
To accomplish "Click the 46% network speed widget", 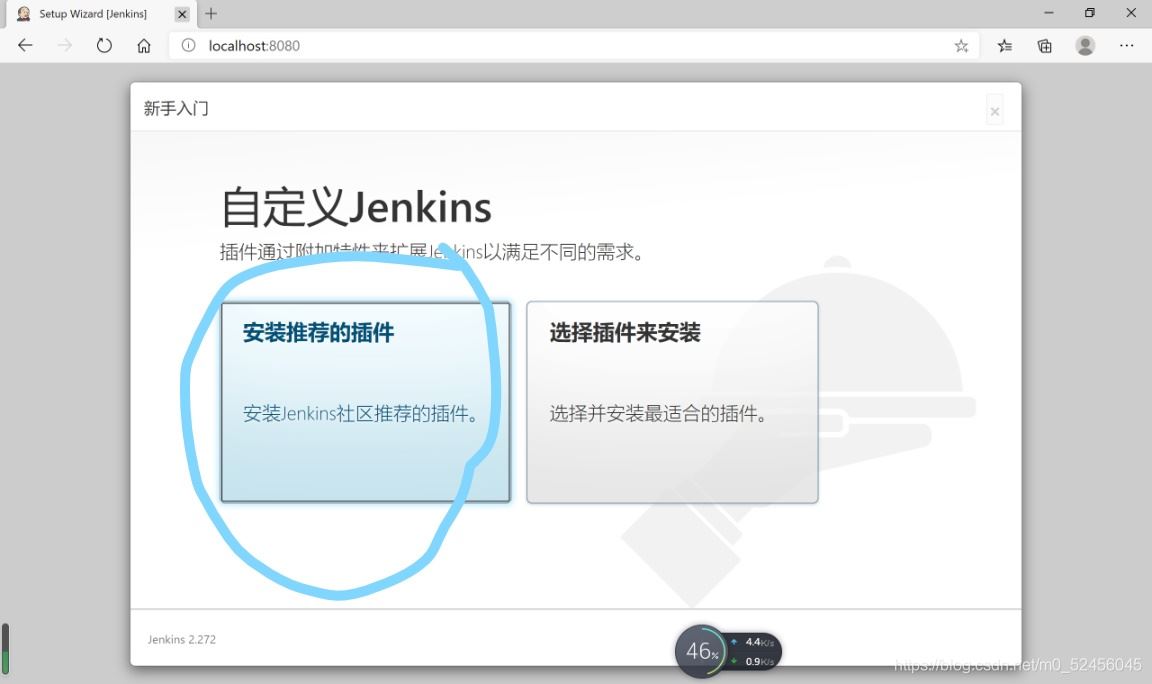I will 727,651.
